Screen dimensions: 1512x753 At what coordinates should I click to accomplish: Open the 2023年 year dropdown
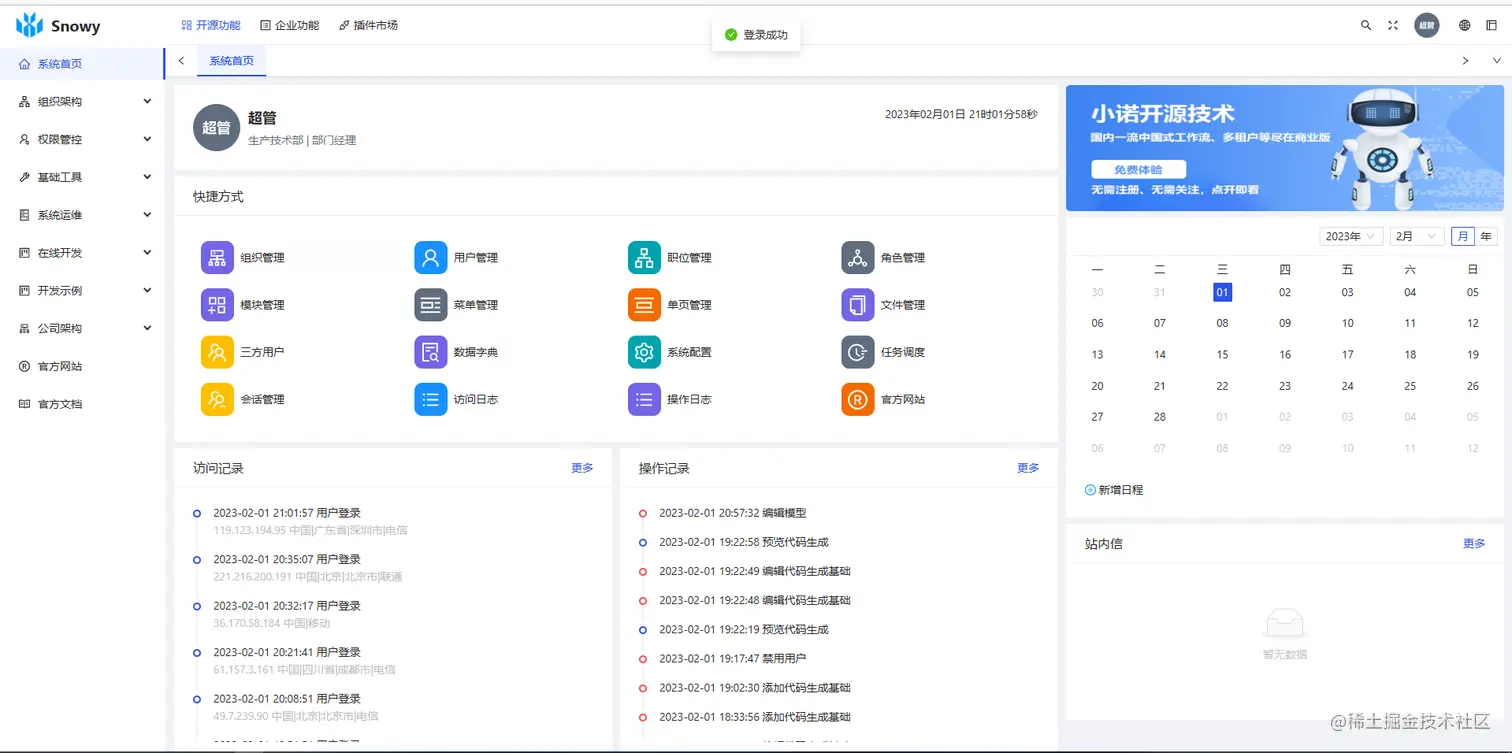click(x=1351, y=236)
